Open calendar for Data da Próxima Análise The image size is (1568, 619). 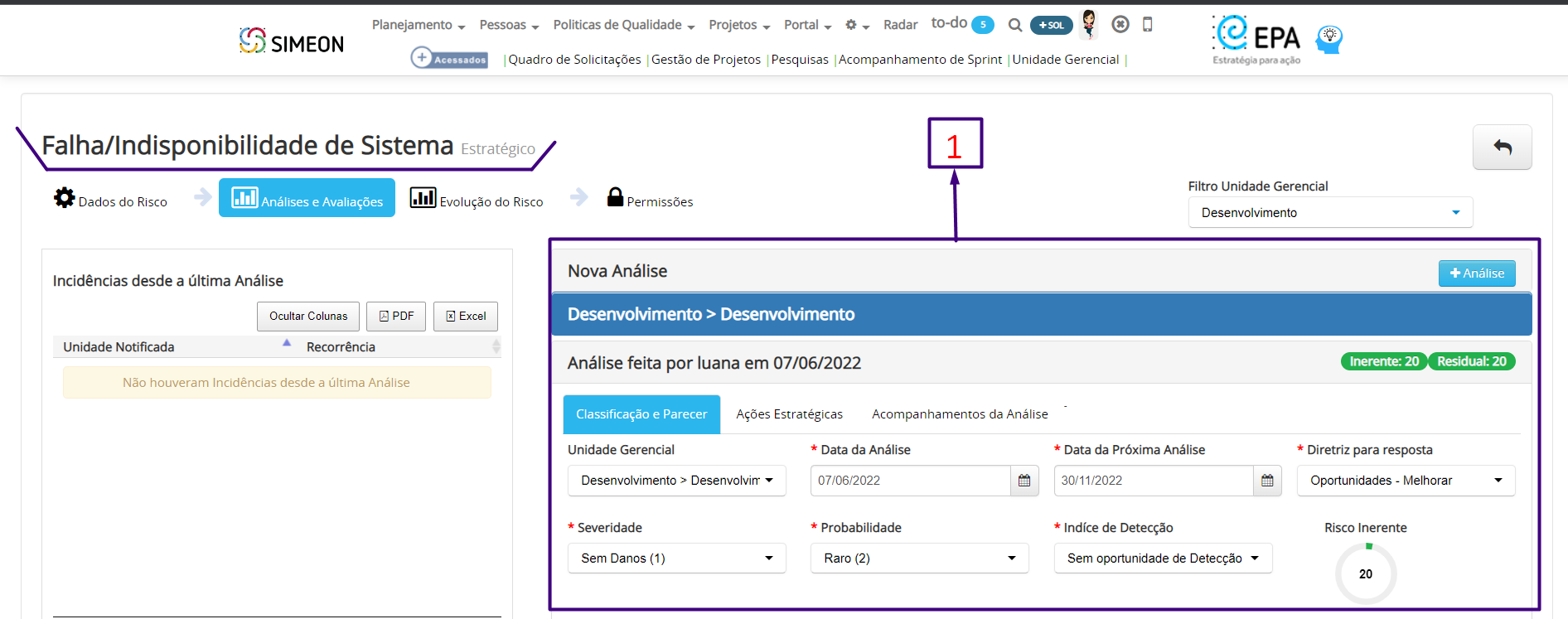[1267, 481]
